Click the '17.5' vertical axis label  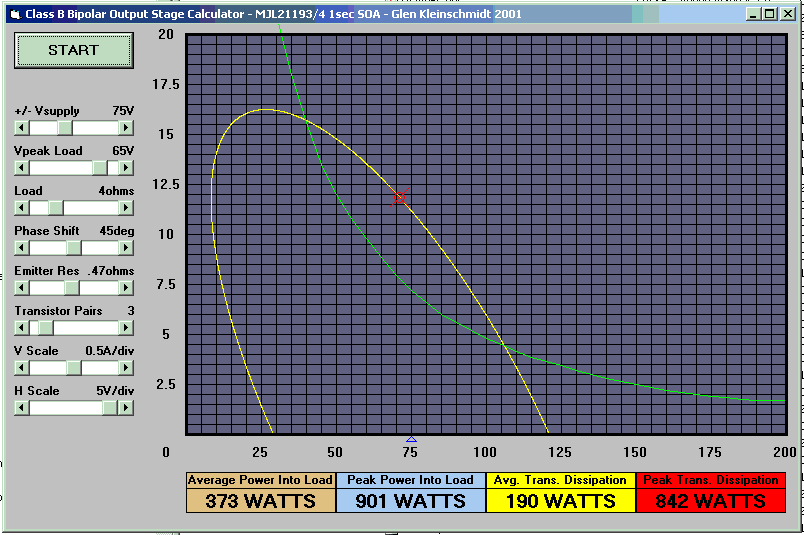166,84
